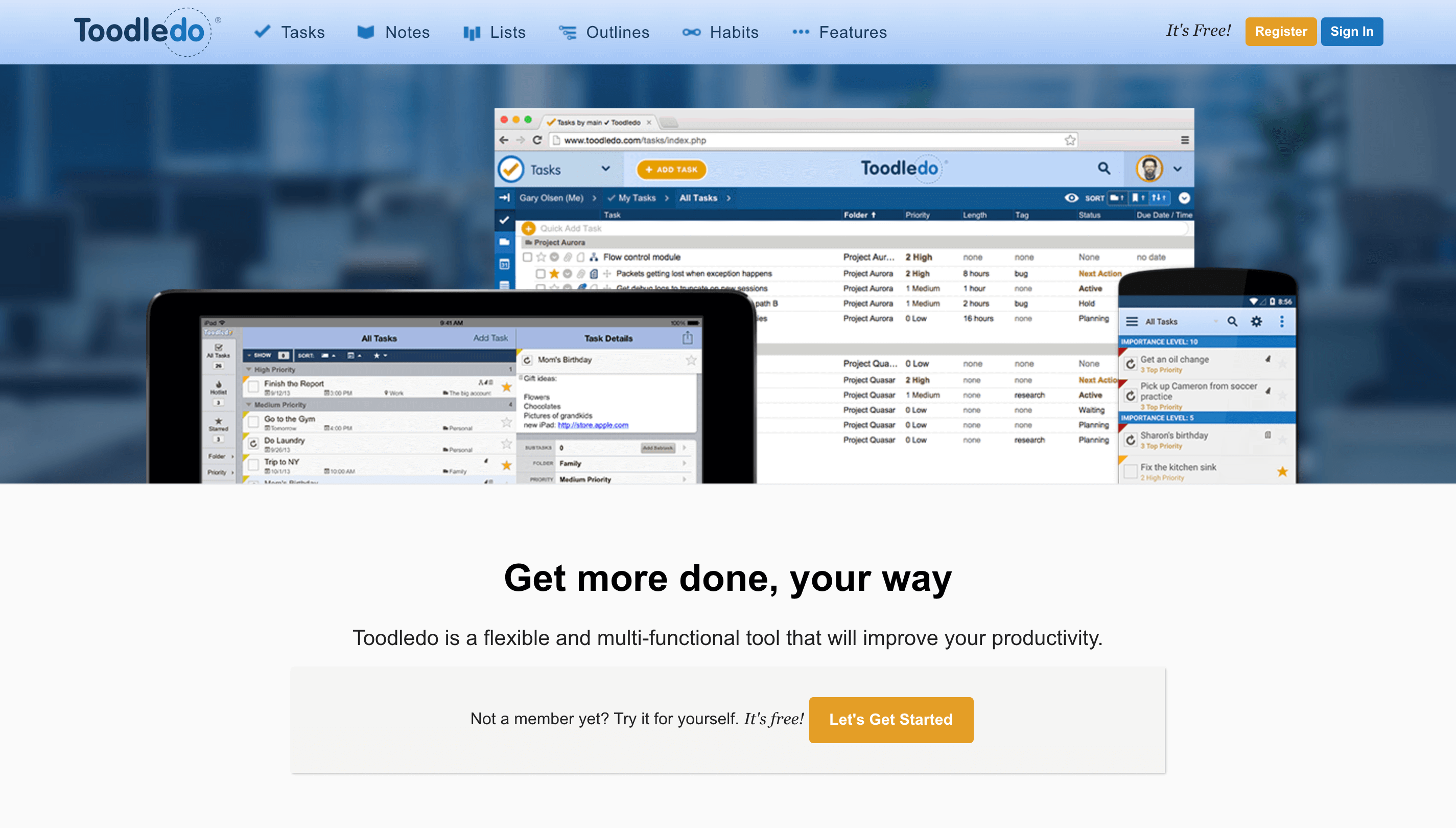Screen dimensions: 1456x828
Task: Click Add Task in the iPad header
Action: pos(490,338)
